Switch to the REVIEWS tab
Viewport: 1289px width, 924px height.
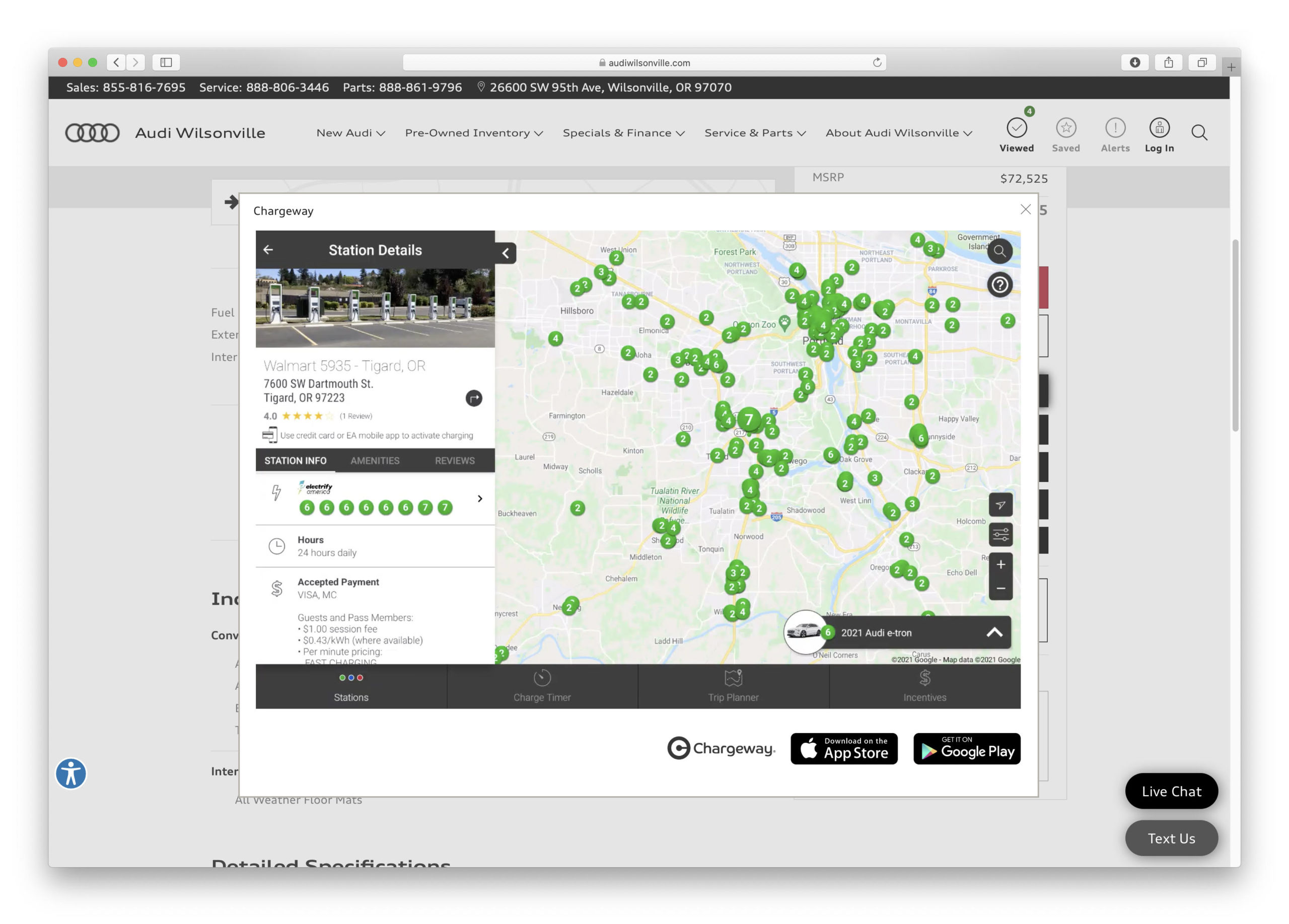(455, 460)
